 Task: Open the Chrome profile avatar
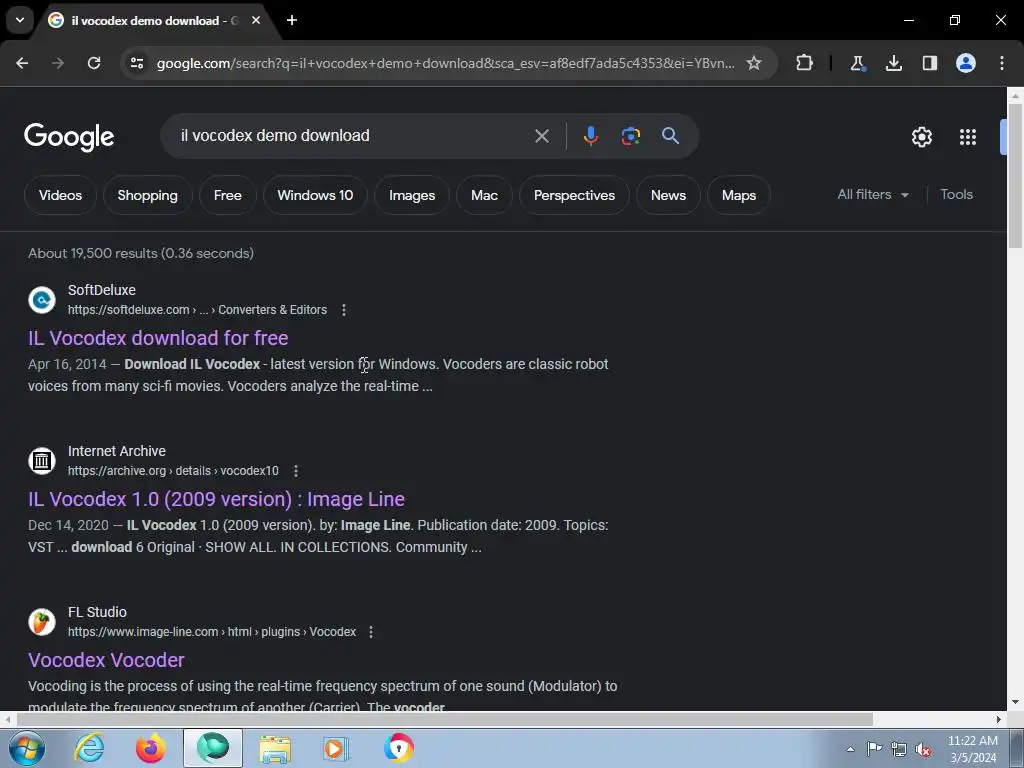point(966,63)
